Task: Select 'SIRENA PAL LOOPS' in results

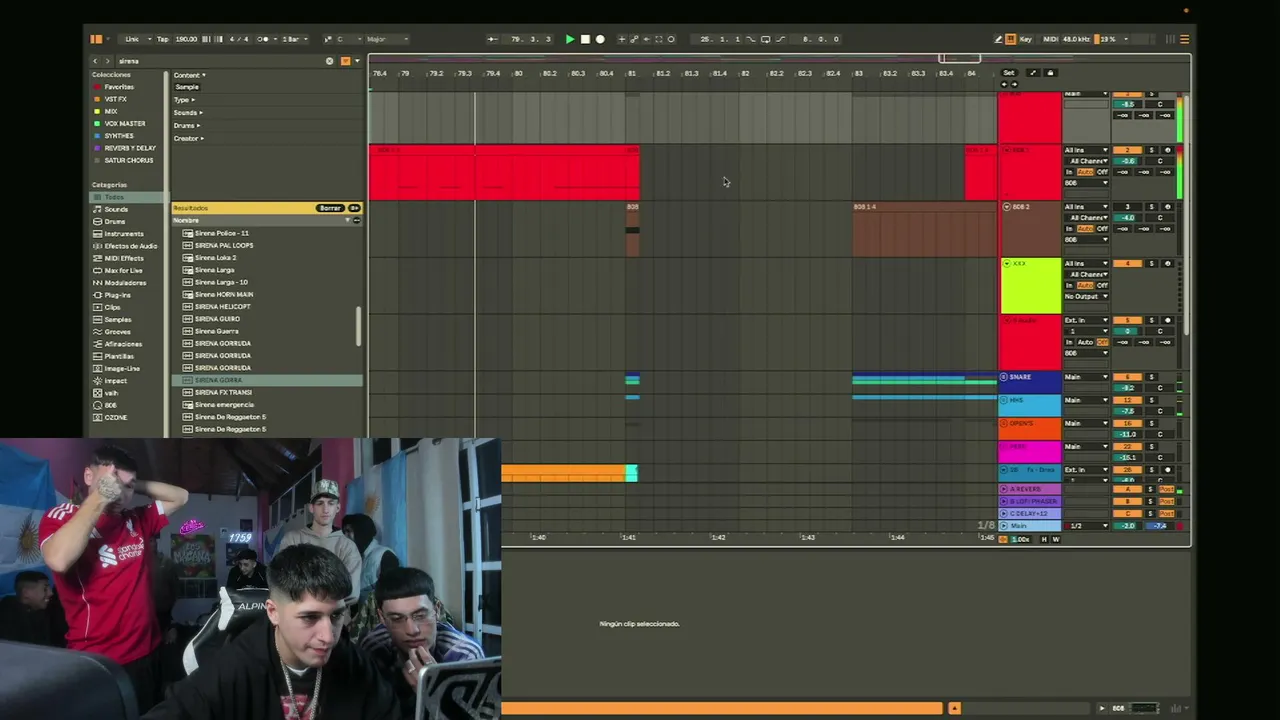Action: click(224, 245)
